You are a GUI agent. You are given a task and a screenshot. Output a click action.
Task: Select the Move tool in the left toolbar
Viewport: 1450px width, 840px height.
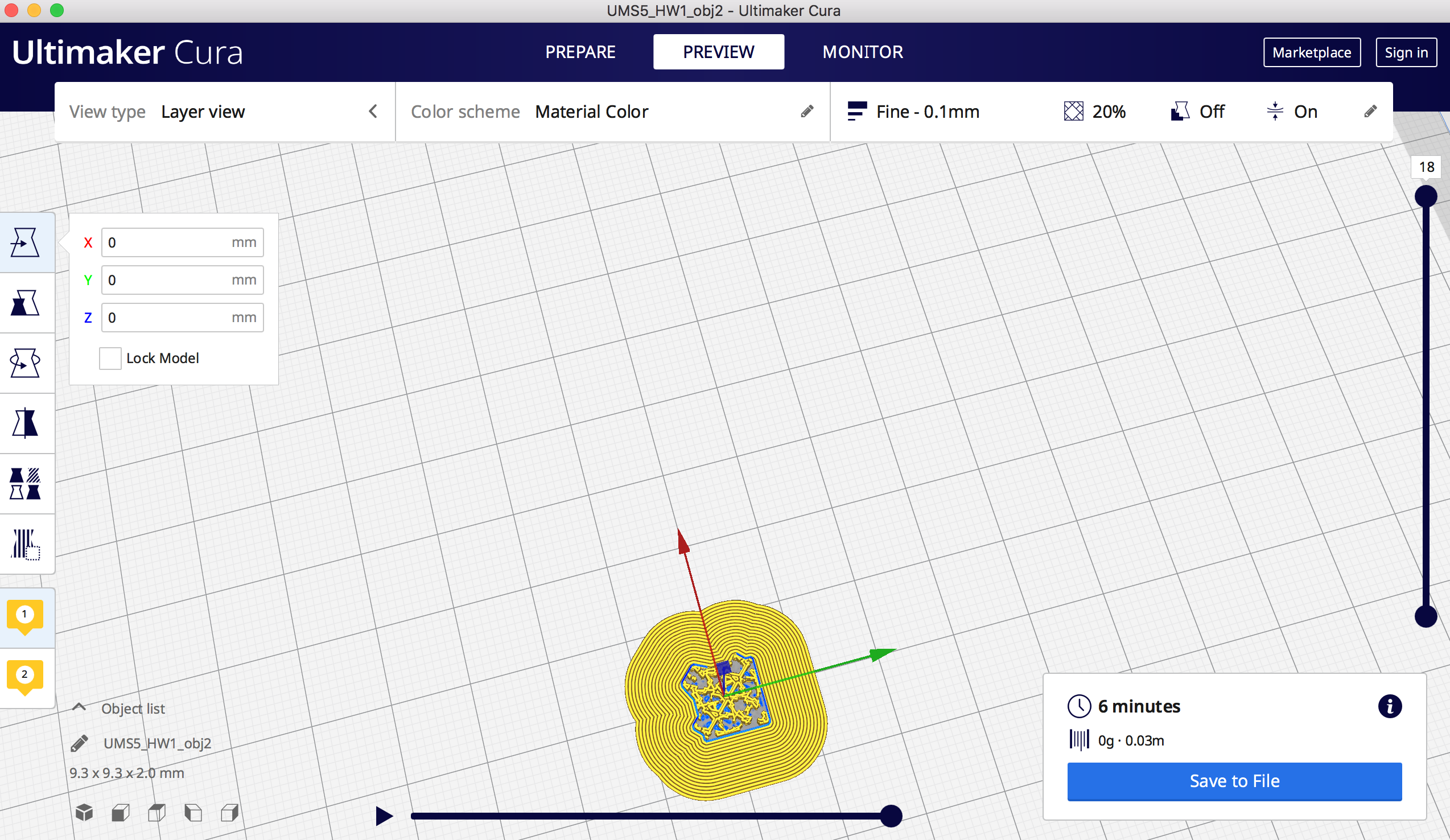25,242
